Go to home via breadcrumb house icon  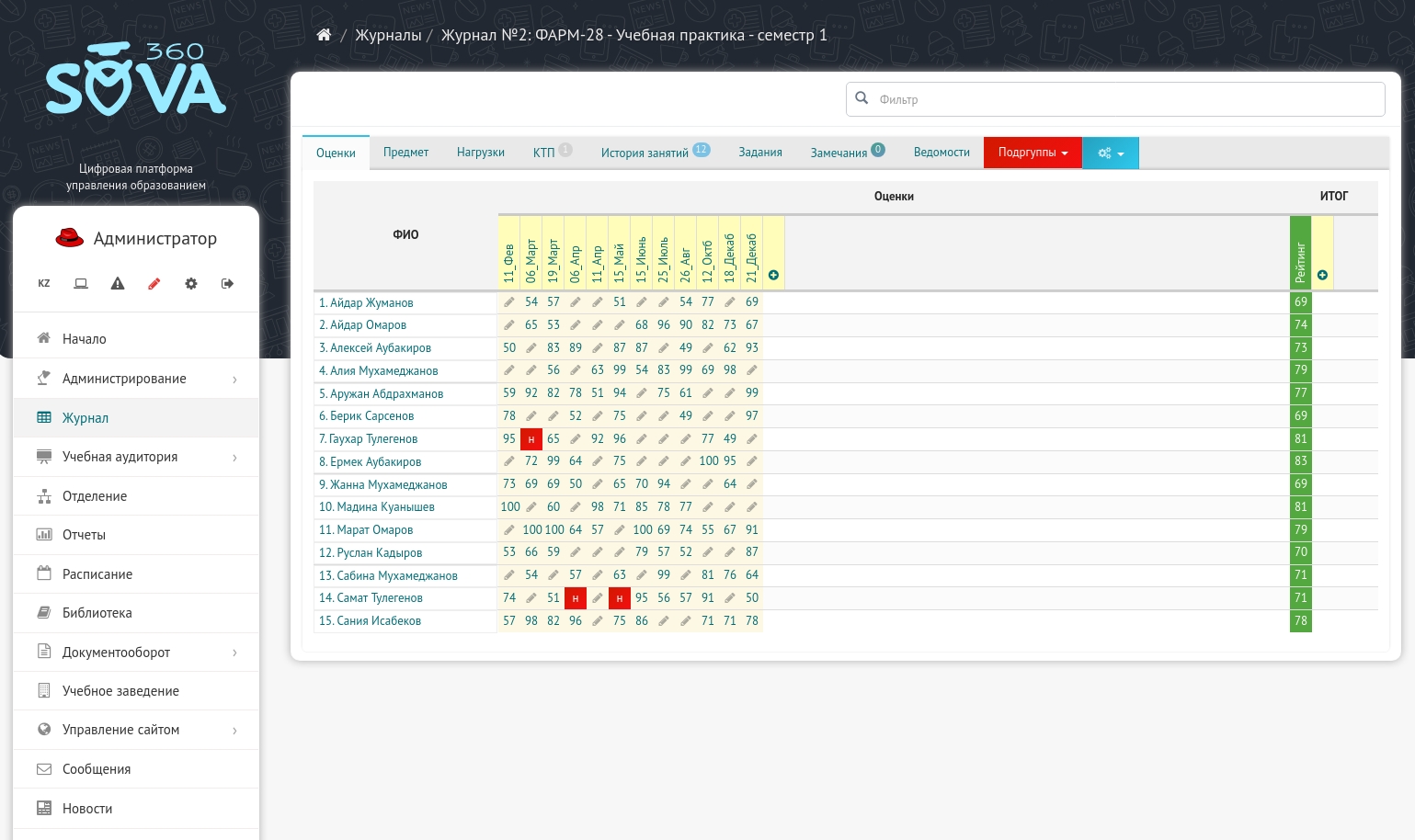point(324,35)
